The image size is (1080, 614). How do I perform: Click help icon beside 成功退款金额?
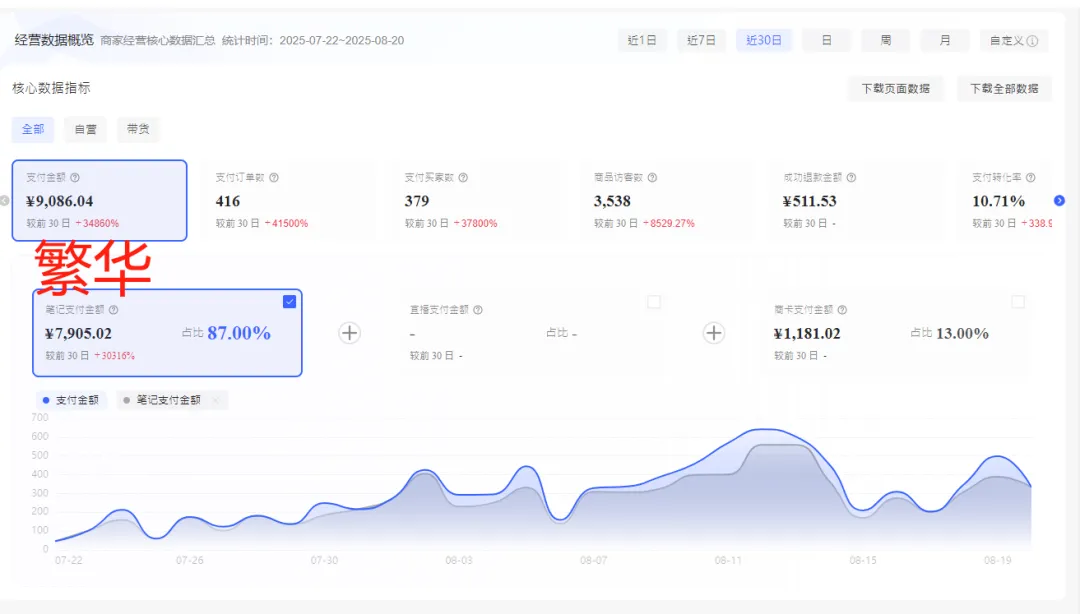[851, 178]
